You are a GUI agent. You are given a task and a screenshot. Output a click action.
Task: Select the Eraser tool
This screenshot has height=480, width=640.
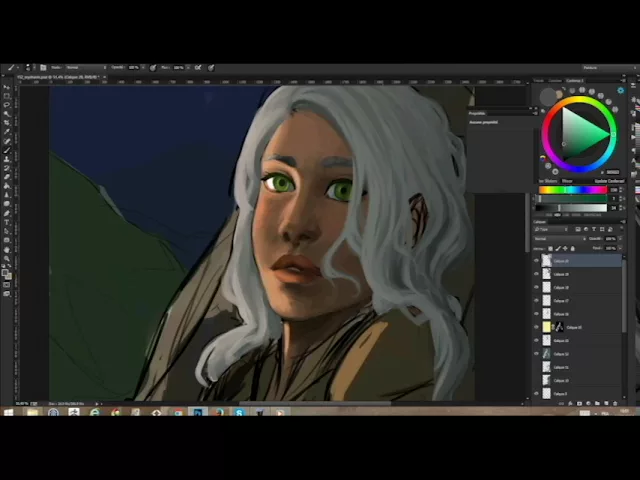[x=7, y=177]
